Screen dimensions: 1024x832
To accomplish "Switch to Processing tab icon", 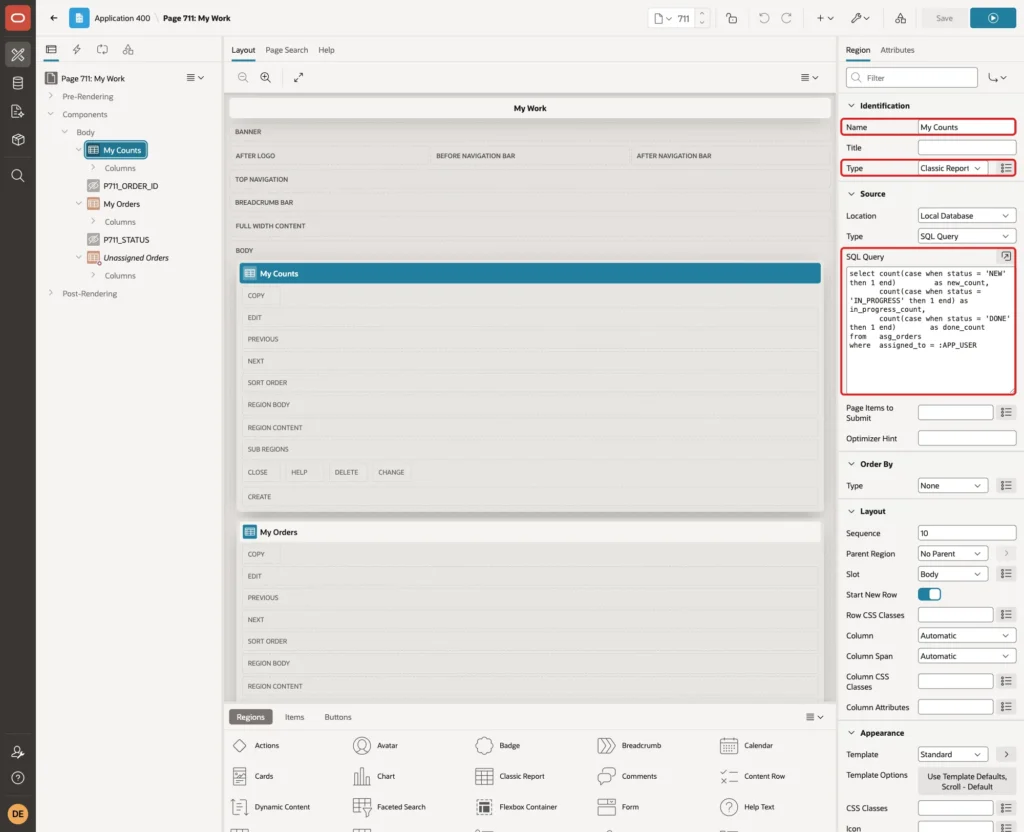I will pos(102,50).
